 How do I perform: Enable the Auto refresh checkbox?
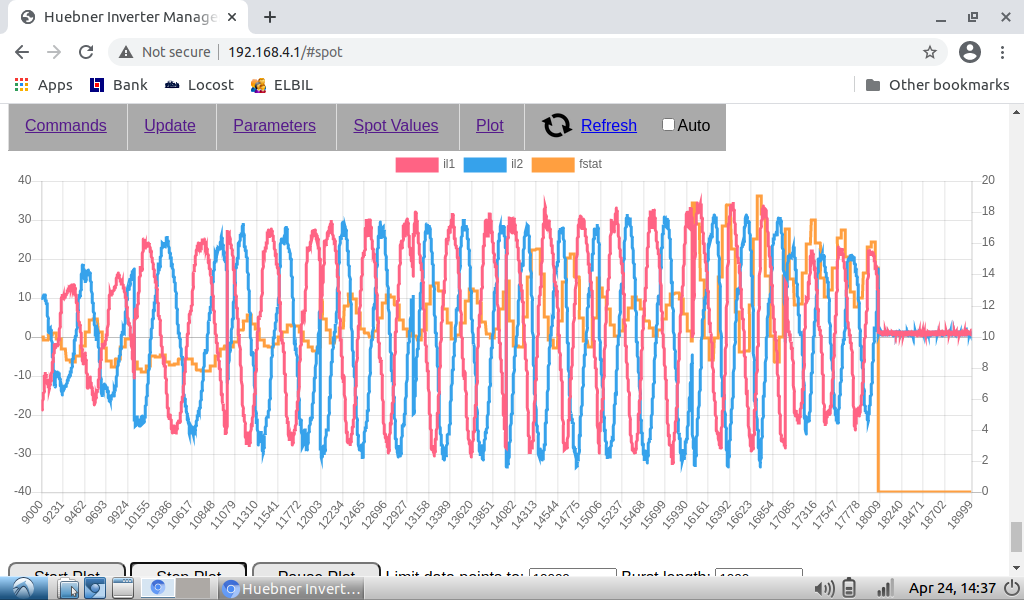[x=669, y=125]
